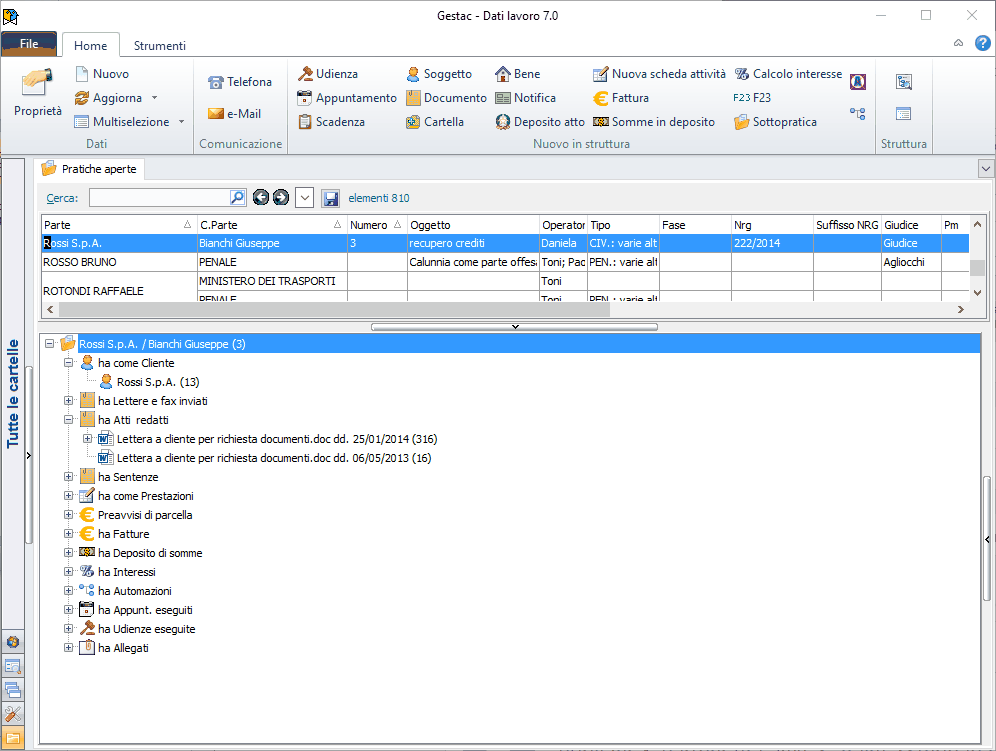Open the File menu
Viewport: 996px width, 751px height.
29,44
